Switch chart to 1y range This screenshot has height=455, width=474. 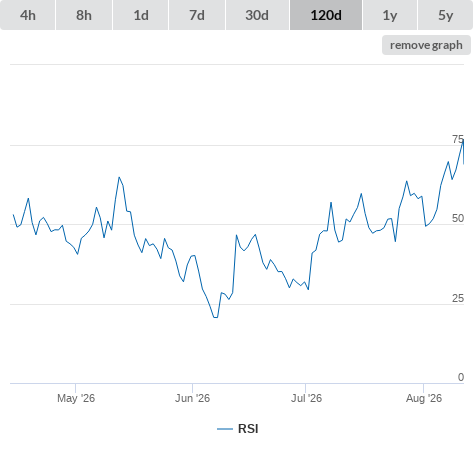pos(390,15)
